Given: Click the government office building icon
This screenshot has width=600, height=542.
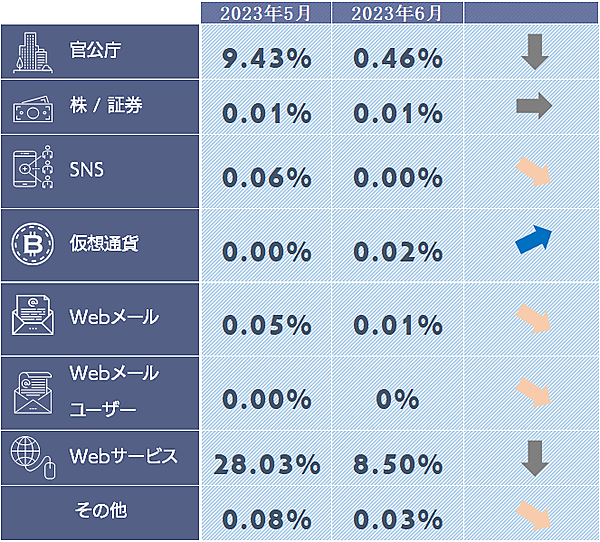Looking at the screenshot, I should (x=33, y=54).
